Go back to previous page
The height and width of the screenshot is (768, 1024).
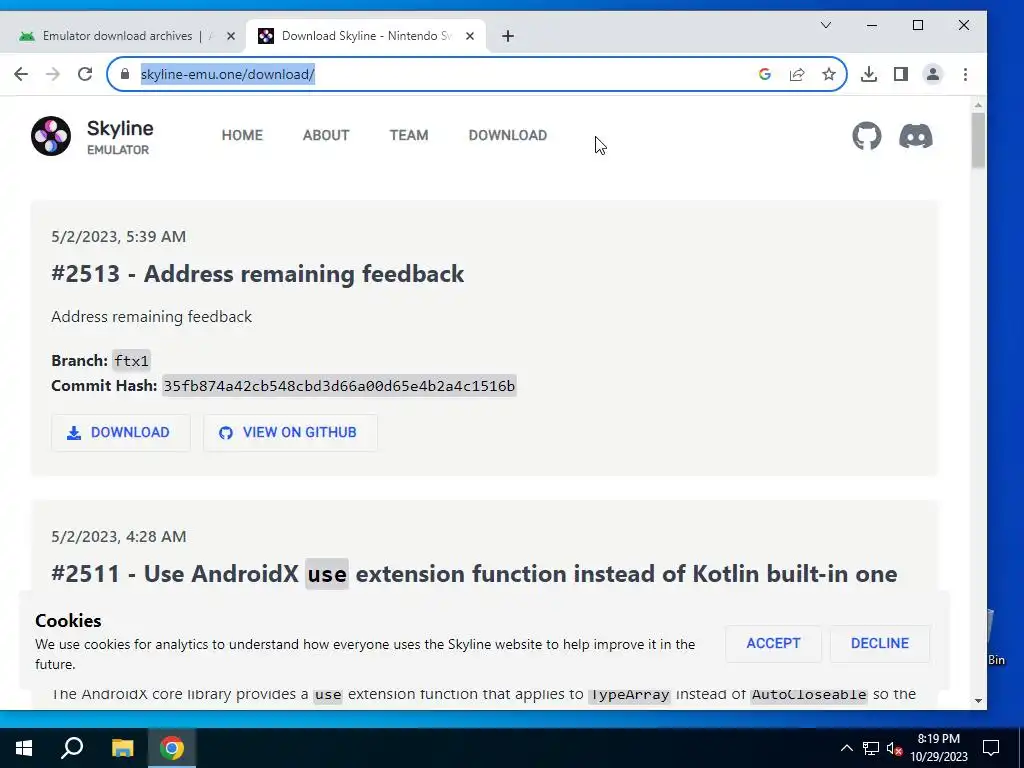pos(21,74)
